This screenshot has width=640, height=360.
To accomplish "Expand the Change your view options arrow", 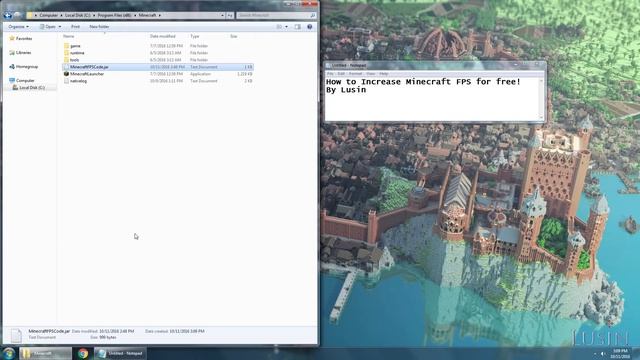I will pos(286,27).
